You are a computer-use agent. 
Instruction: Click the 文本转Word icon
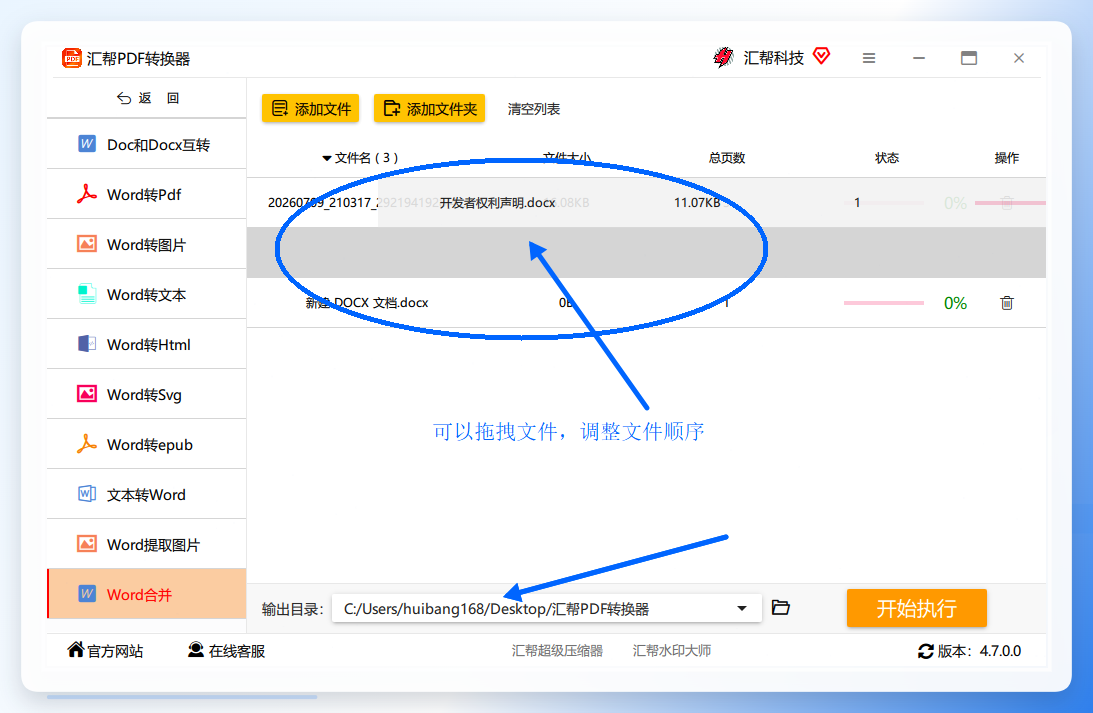coord(86,493)
